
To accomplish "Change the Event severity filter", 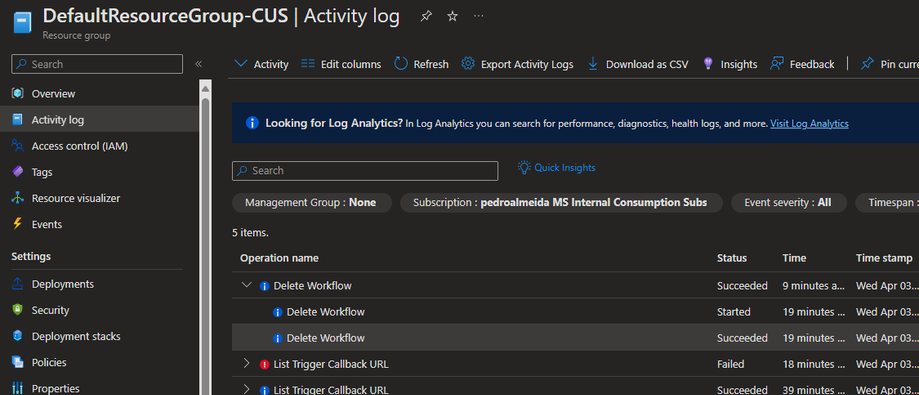I will [788, 203].
